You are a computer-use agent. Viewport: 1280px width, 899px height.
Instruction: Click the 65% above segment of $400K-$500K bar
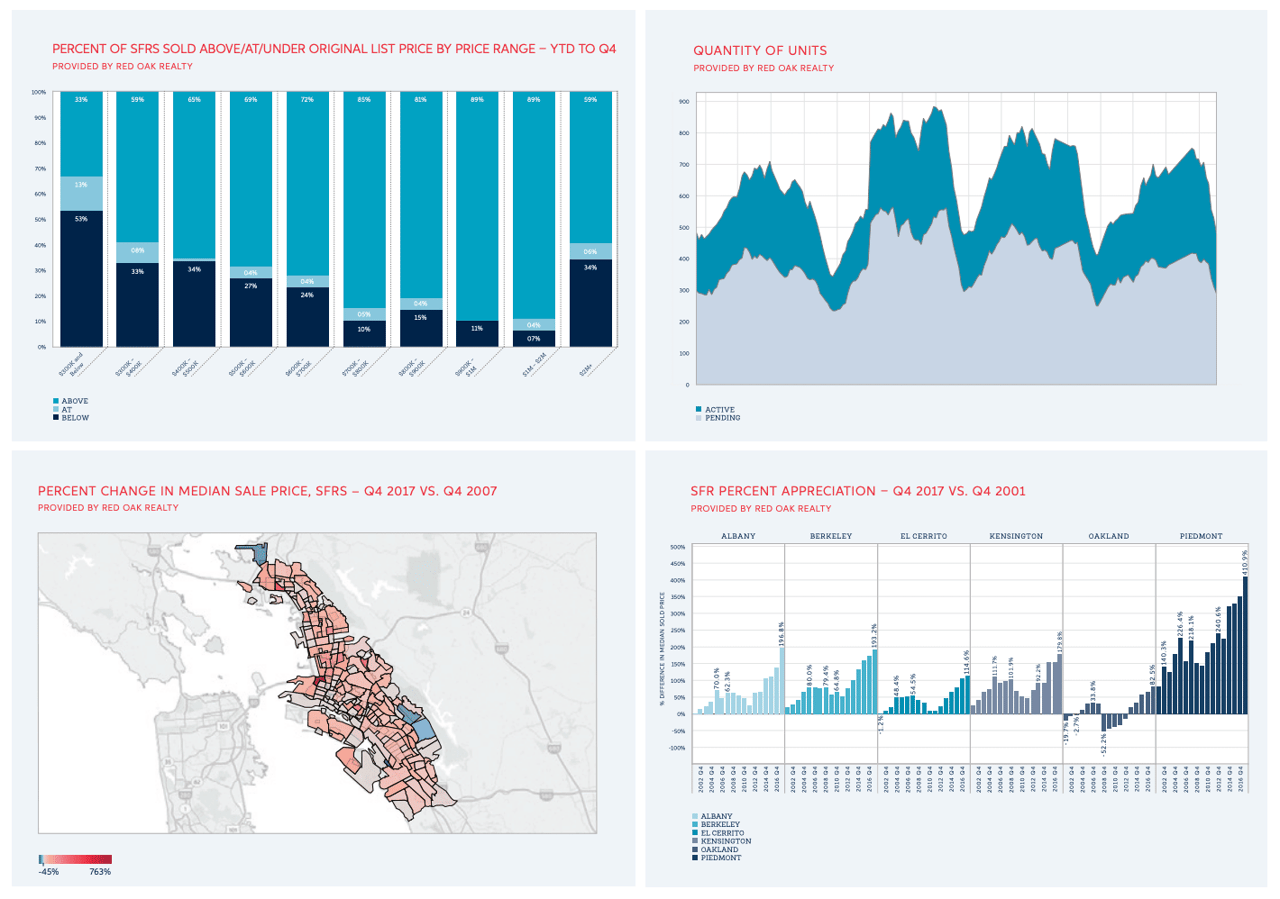pyautogui.click(x=195, y=175)
